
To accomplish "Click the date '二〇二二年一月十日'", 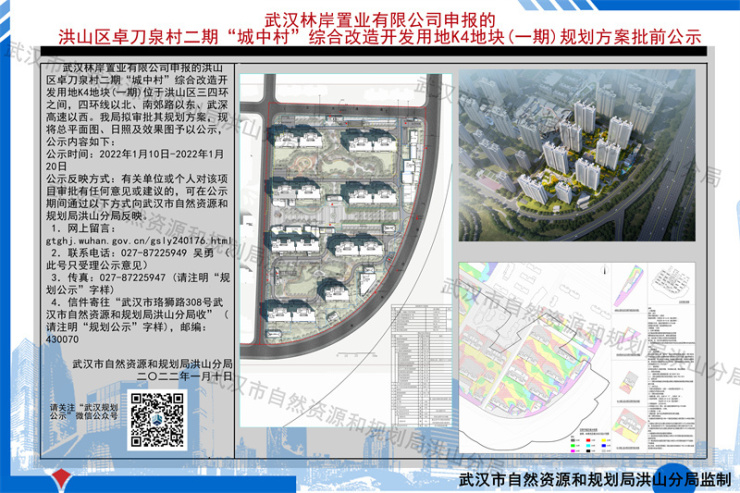I will click(x=185, y=376).
